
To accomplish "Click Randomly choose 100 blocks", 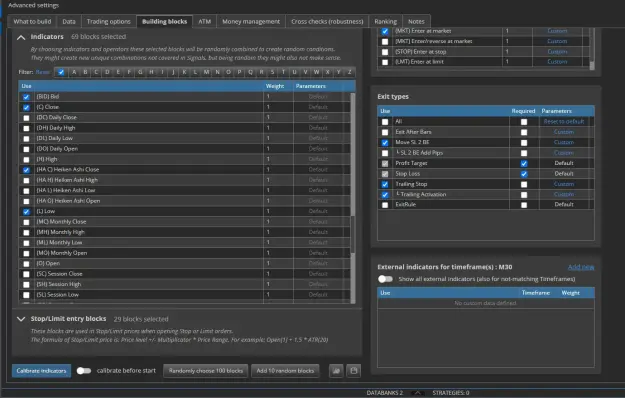I will pyautogui.click(x=206, y=371).
